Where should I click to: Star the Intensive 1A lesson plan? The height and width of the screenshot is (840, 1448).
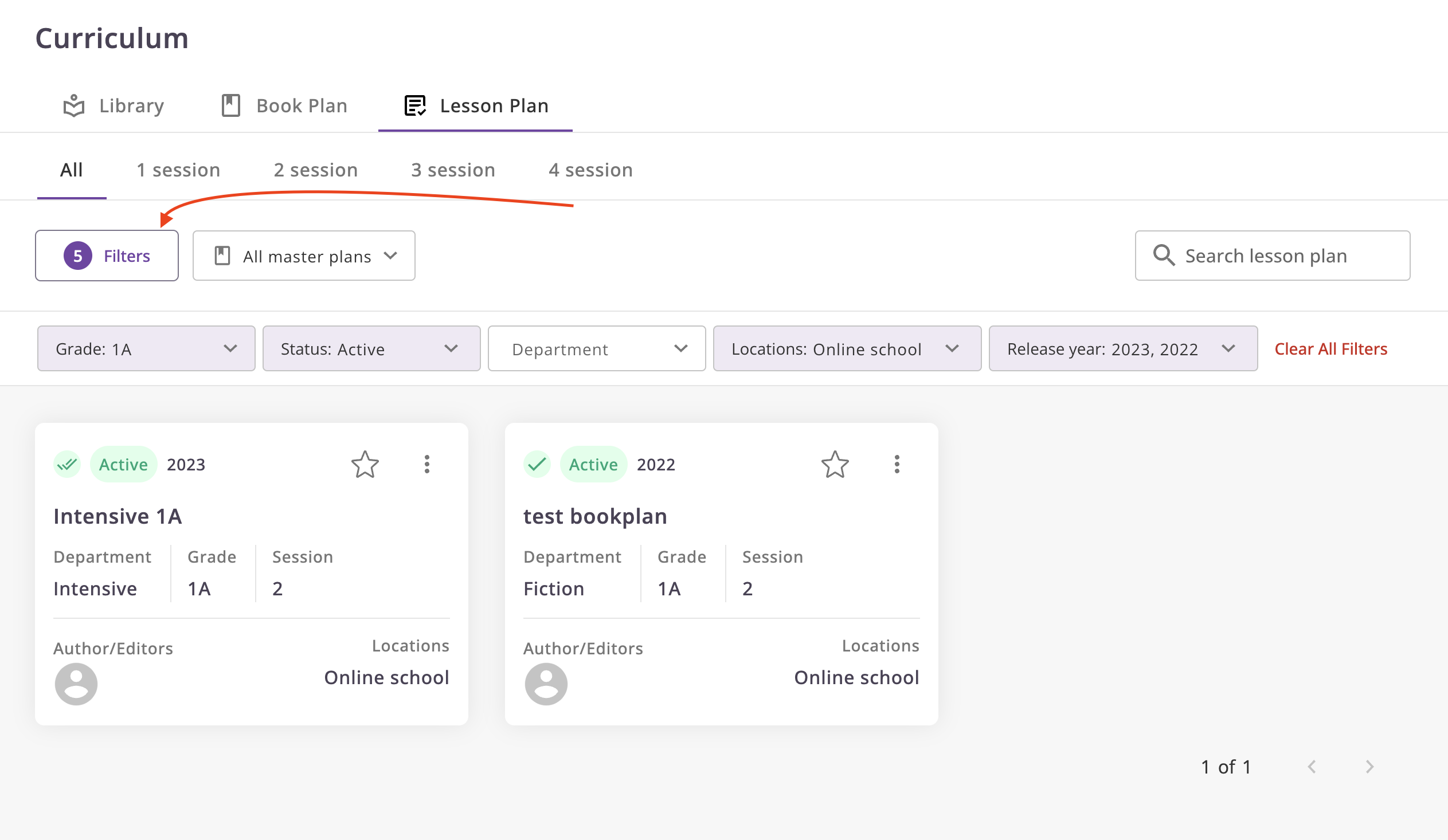pos(365,464)
